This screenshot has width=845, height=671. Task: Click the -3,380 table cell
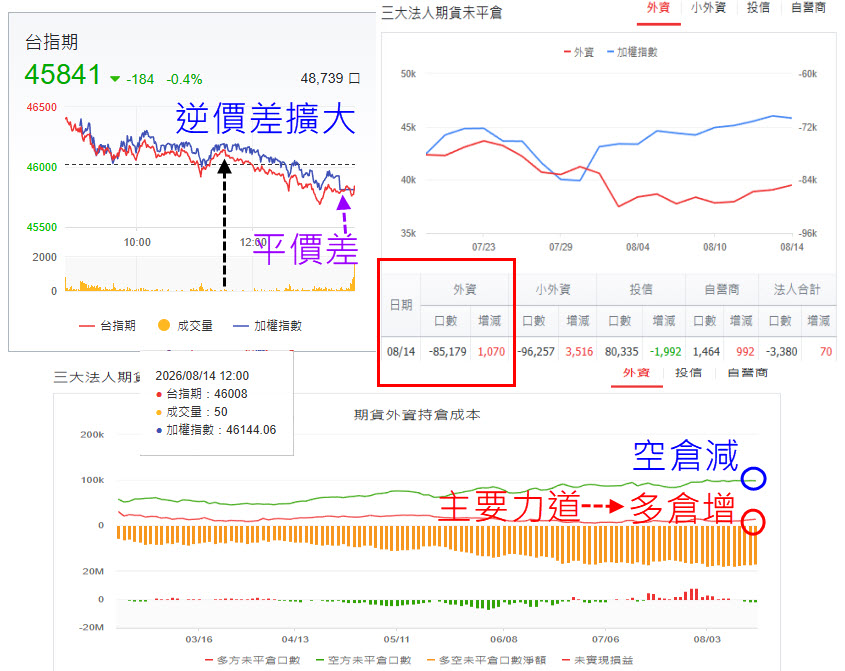[x=781, y=352]
